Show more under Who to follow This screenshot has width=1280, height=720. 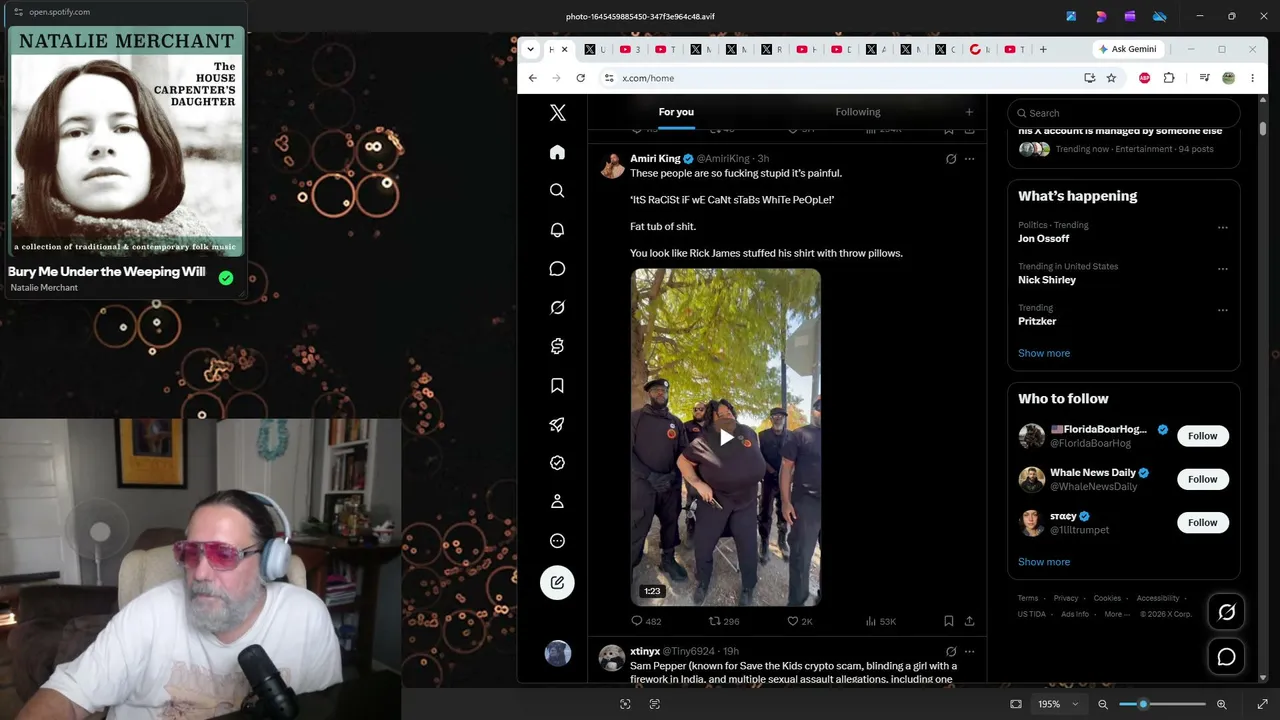coord(1044,562)
